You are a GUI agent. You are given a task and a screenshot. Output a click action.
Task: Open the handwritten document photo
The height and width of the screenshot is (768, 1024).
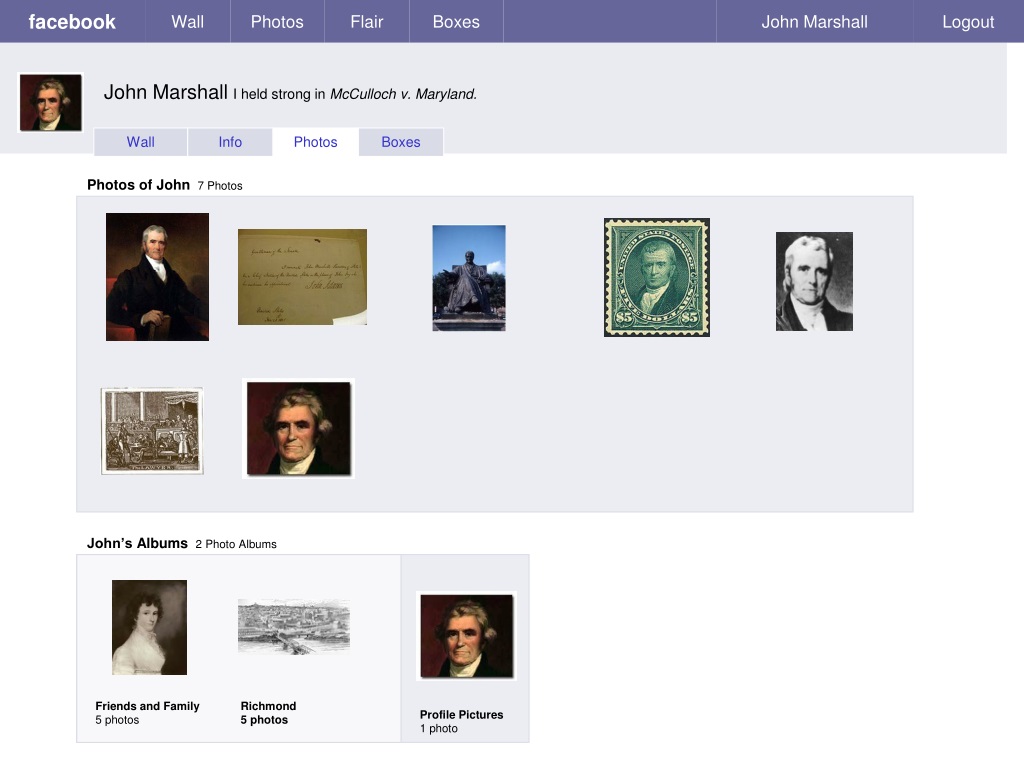pos(302,277)
